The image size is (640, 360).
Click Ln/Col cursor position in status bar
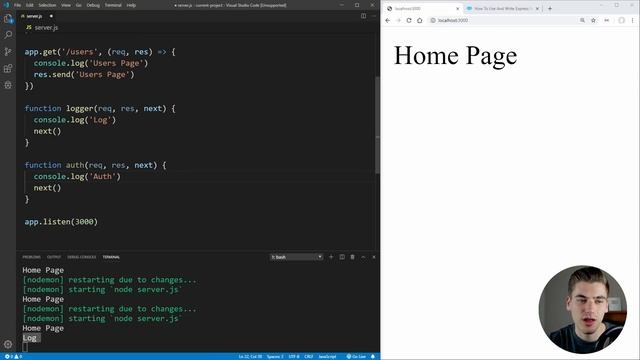(x=250, y=356)
